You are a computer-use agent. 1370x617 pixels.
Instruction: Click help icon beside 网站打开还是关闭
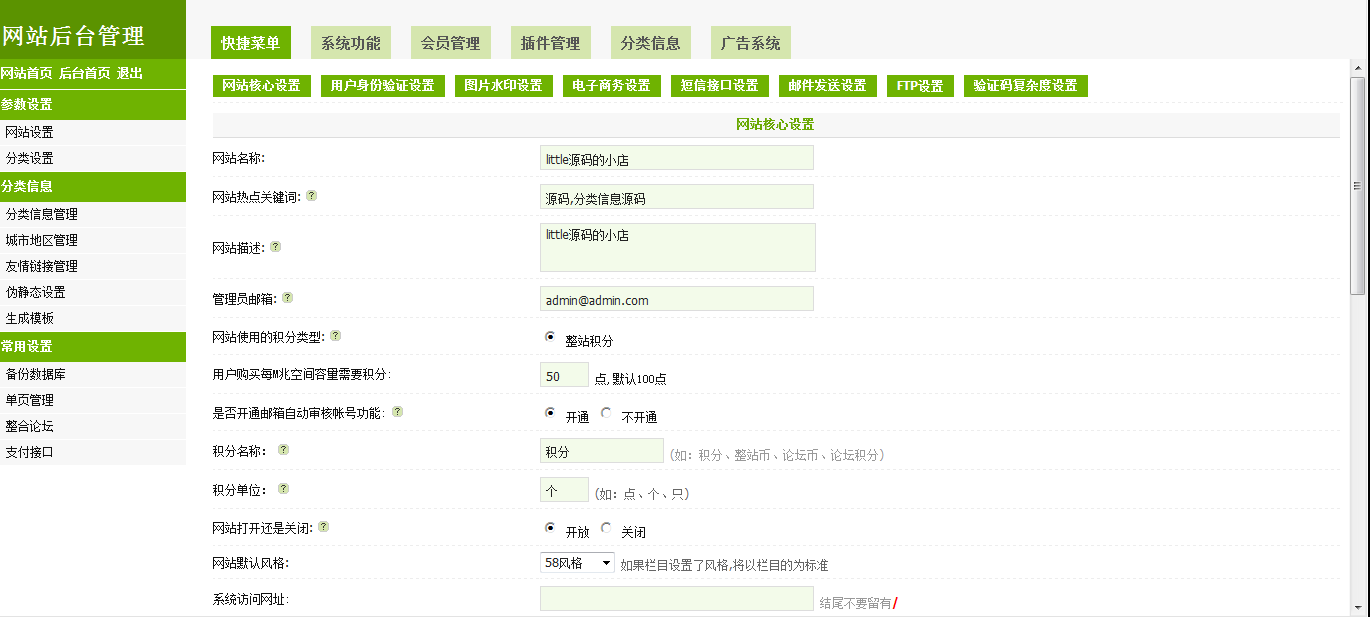click(324, 526)
